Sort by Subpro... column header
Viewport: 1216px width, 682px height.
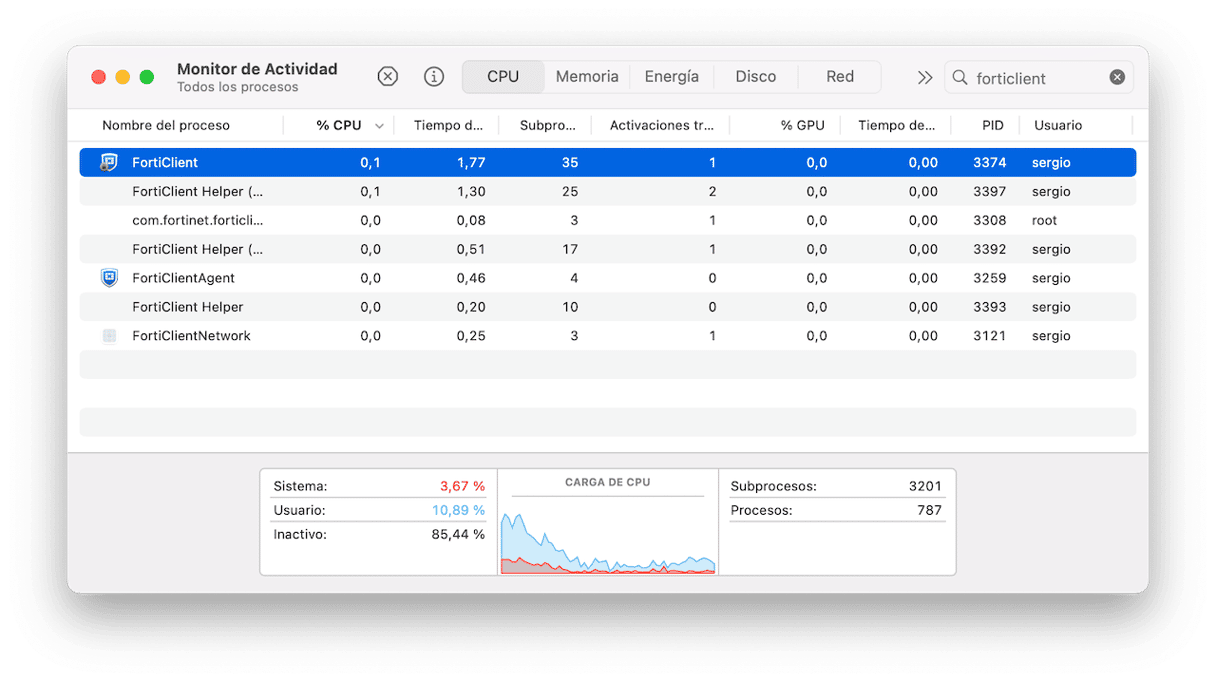pos(548,125)
